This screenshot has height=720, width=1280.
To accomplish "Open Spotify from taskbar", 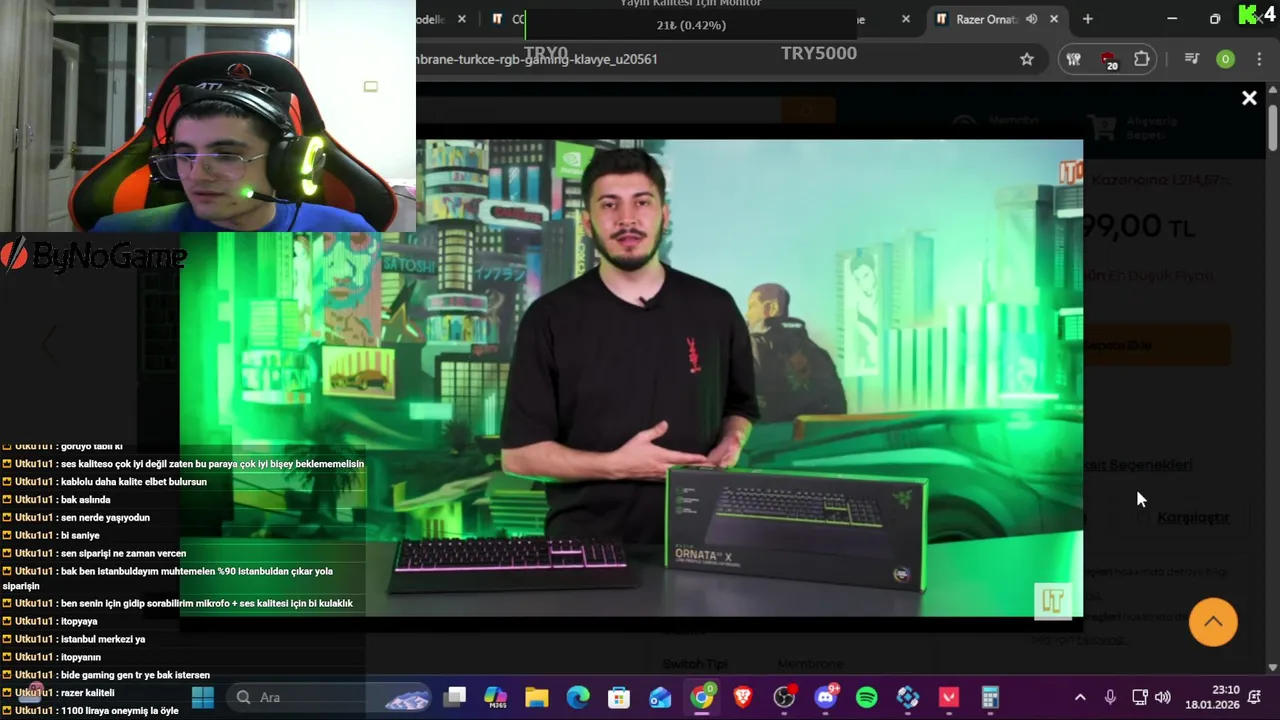I will pyautogui.click(x=867, y=697).
